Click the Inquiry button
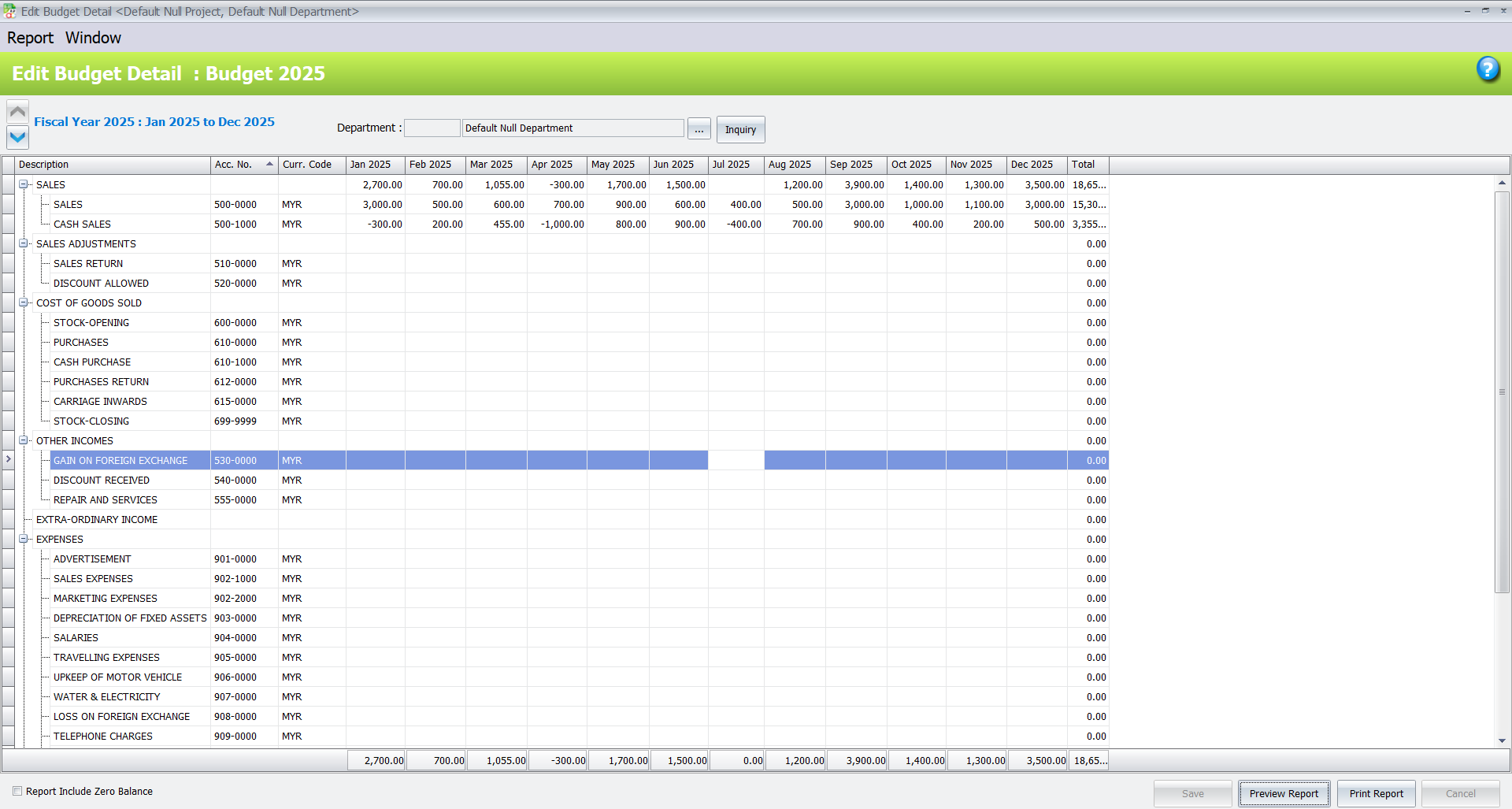Image resolution: width=1512 pixels, height=809 pixels. pyautogui.click(x=739, y=129)
